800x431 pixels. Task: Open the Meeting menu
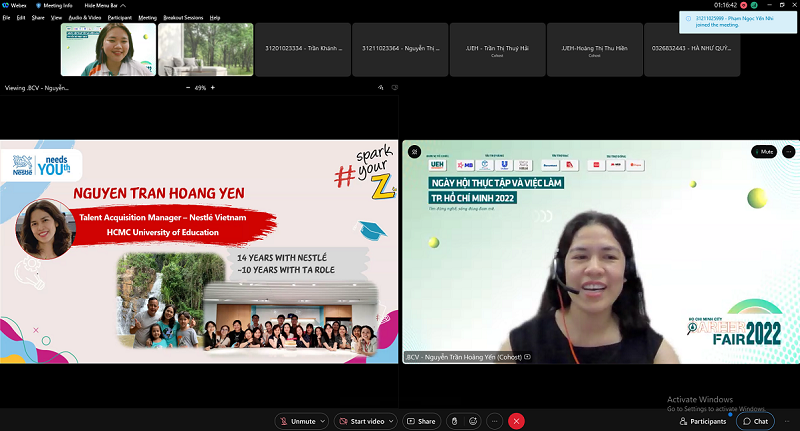point(147,18)
